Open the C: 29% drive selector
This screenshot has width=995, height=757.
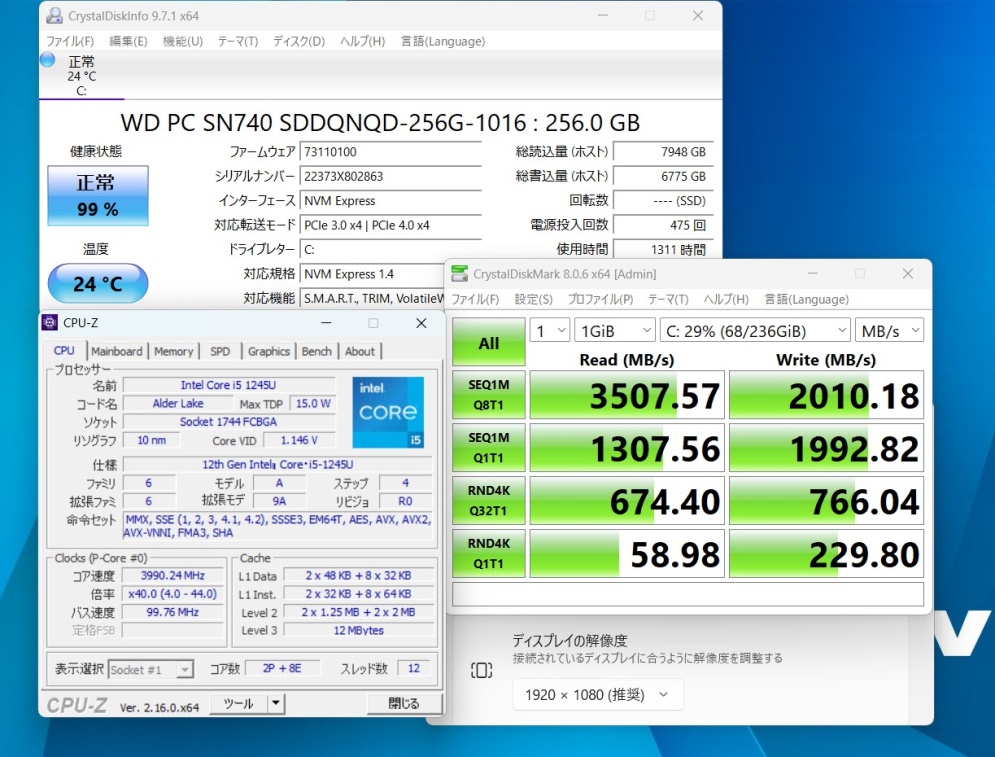[755, 330]
